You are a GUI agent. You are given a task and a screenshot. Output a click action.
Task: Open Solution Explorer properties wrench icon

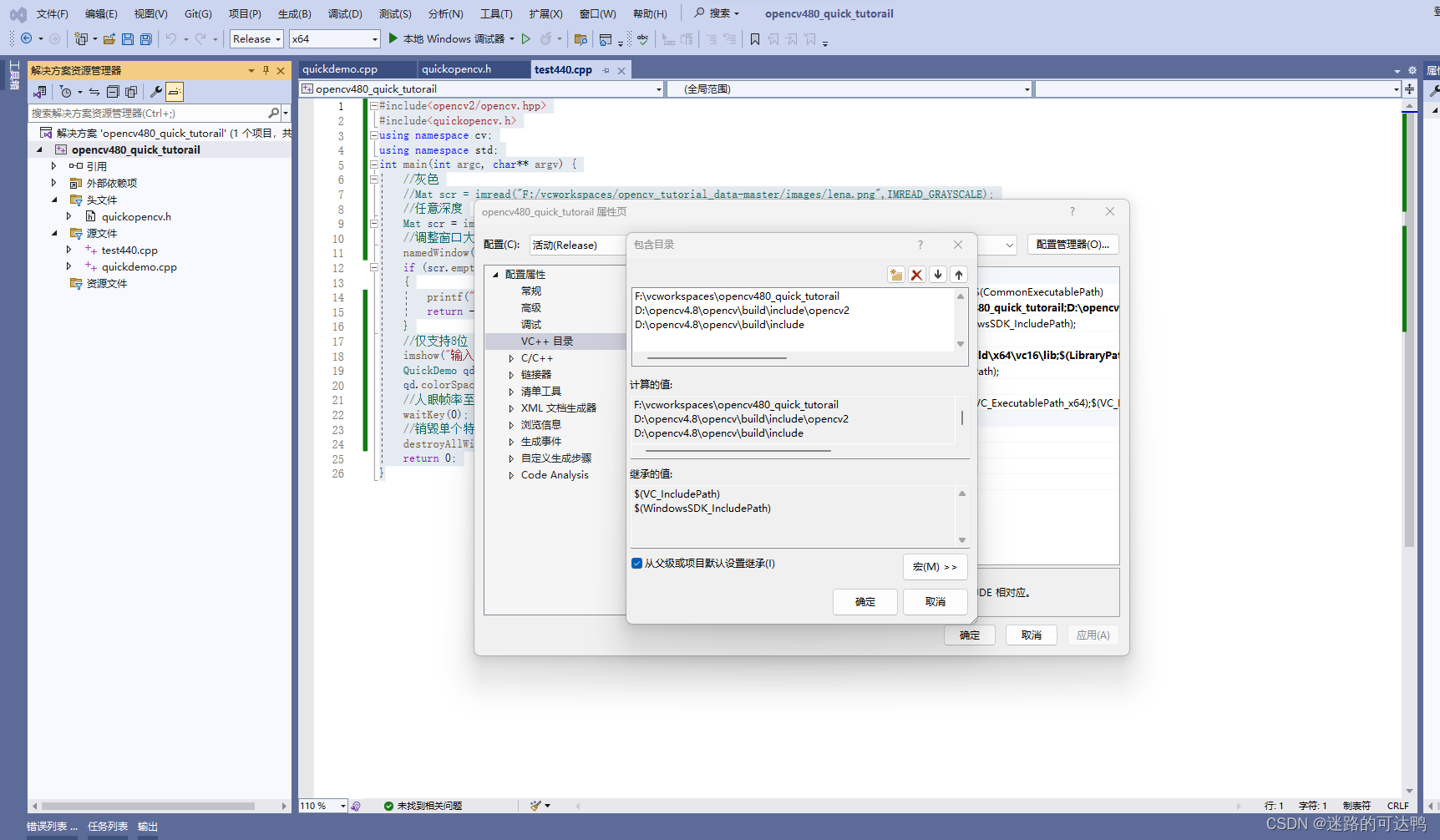tap(155, 92)
